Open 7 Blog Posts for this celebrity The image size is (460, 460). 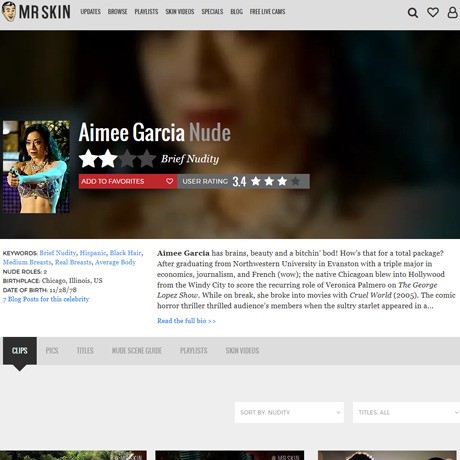tap(46, 299)
